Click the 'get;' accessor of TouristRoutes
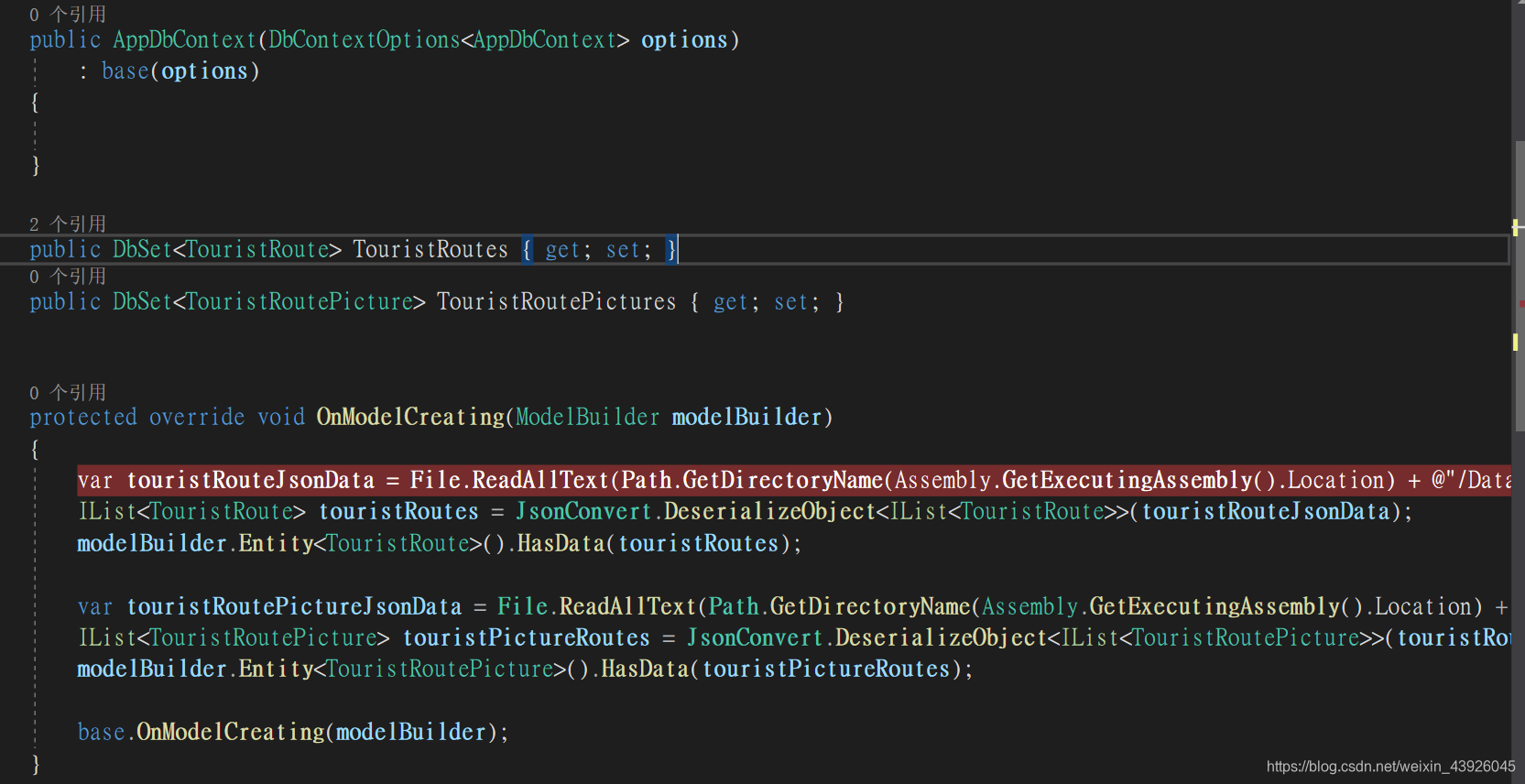This screenshot has height=784, width=1525. 569,250
